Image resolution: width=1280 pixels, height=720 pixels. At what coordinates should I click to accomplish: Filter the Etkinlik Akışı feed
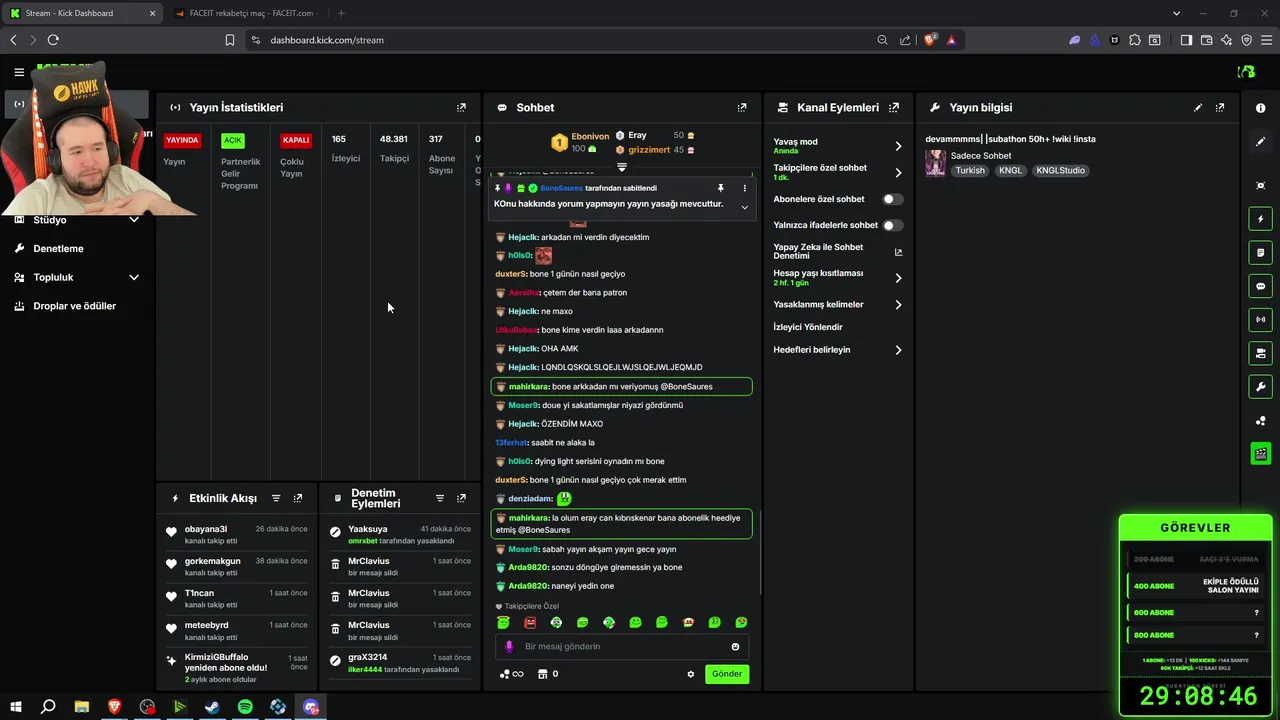[276, 498]
